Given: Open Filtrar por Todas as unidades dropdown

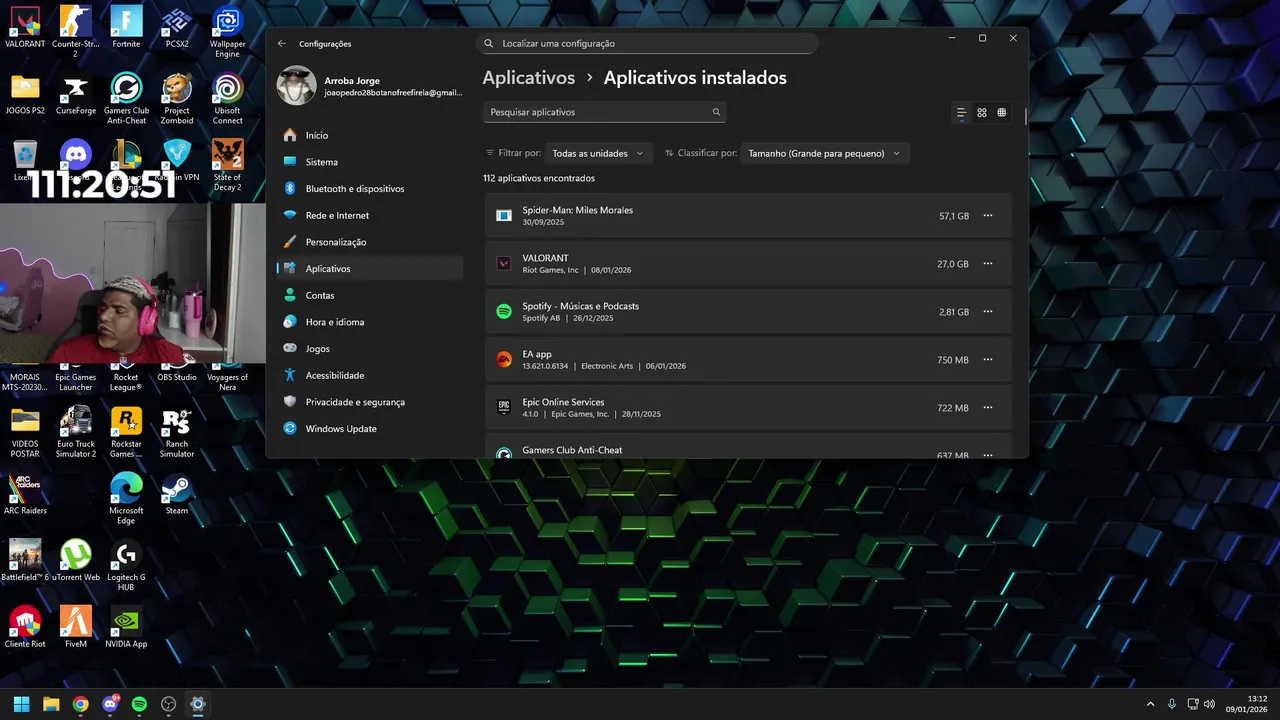Looking at the screenshot, I should pos(600,153).
